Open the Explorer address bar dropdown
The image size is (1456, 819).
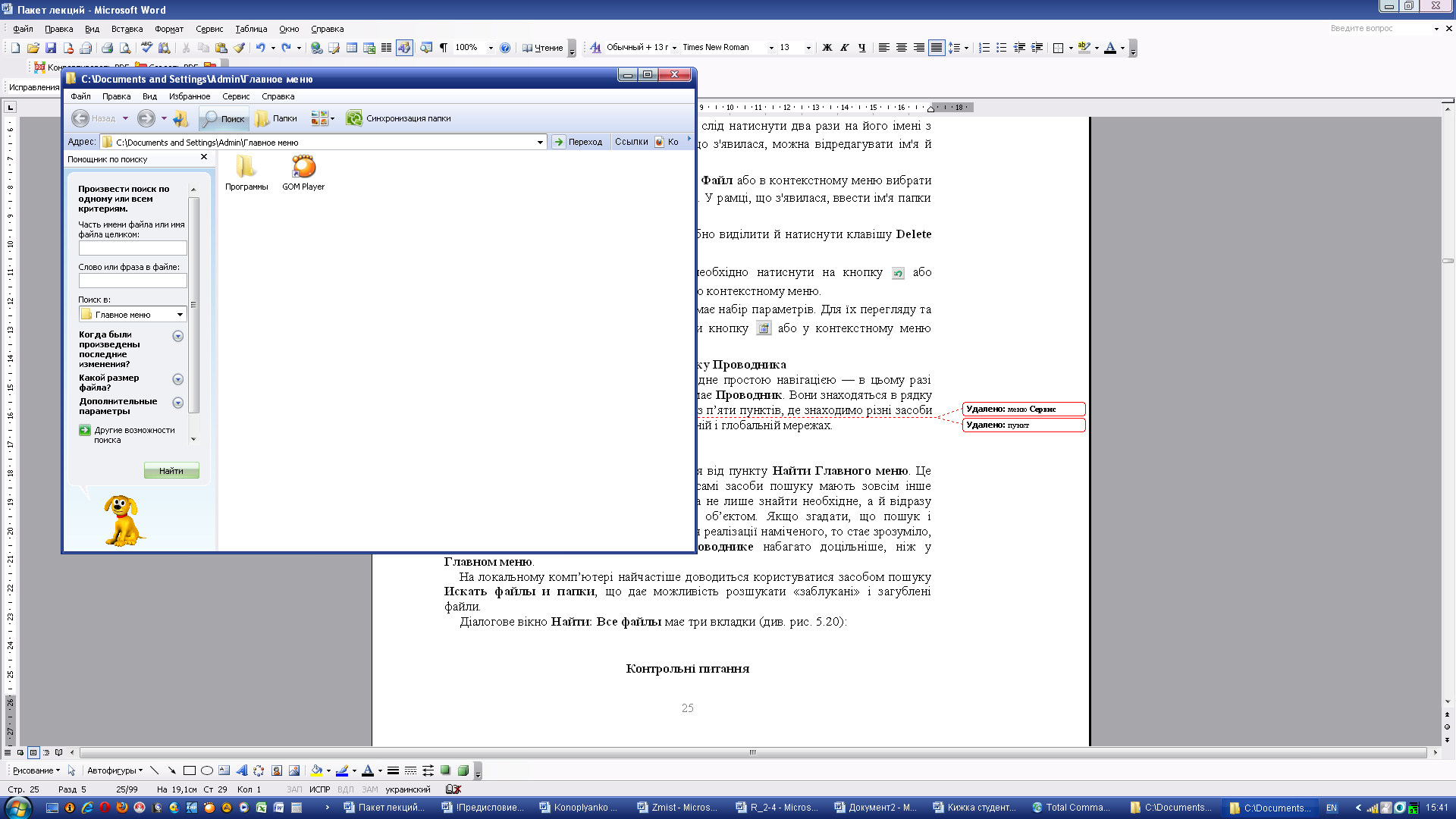click(540, 143)
